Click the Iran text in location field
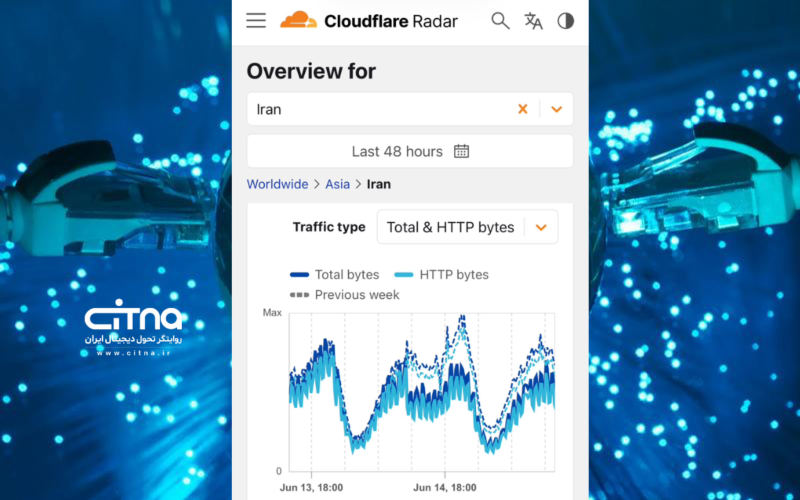This screenshot has height=500, width=800. coord(269,110)
